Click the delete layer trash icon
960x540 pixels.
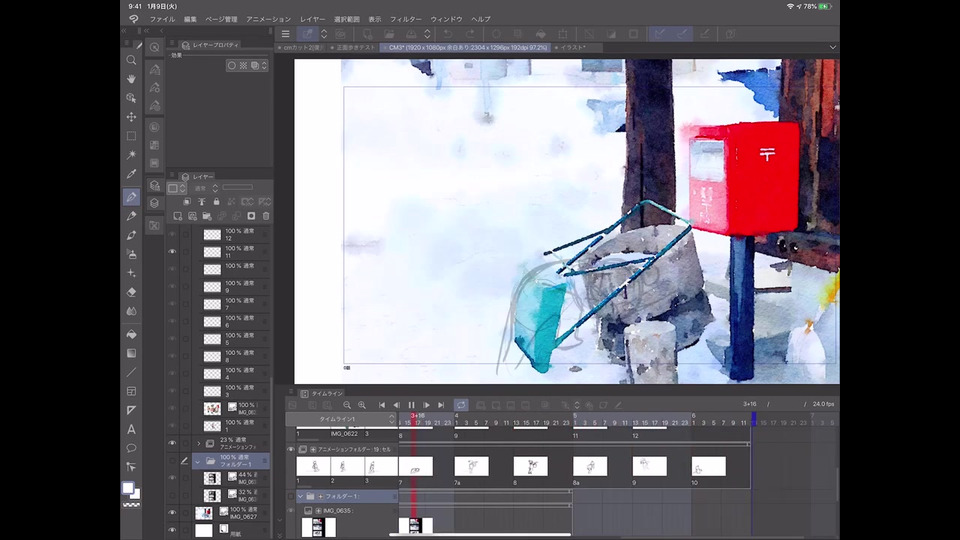(x=266, y=216)
